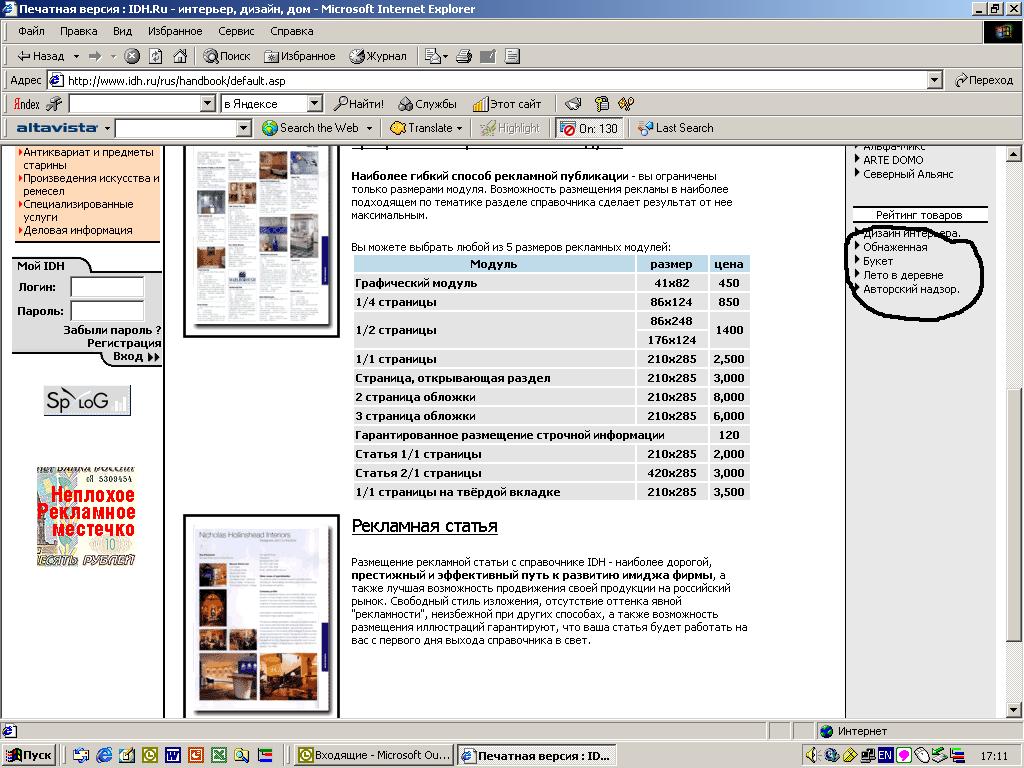Open Избранное favorites panel
The width and height of the screenshot is (1024, 768).
(300, 56)
